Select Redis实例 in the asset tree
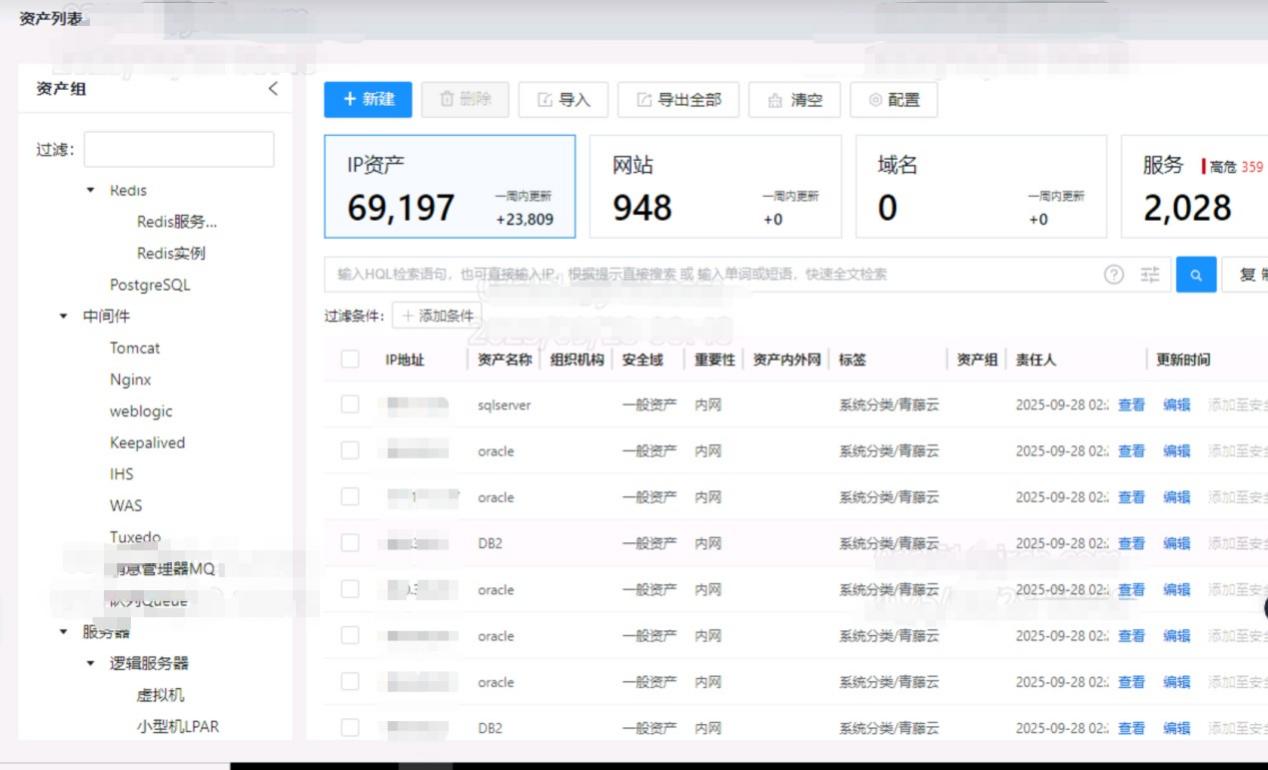This screenshot has height=770, width=1268. coord(171,254)
